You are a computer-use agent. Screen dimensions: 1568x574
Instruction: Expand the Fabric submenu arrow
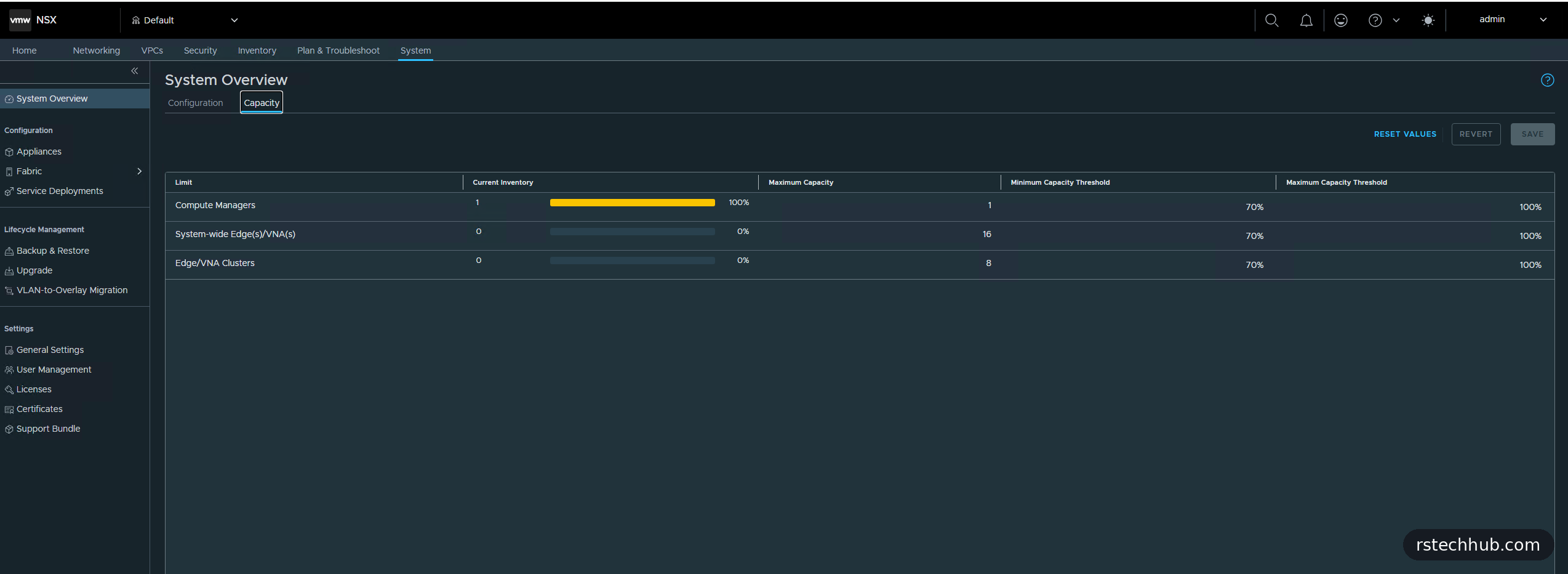point(140,171)
